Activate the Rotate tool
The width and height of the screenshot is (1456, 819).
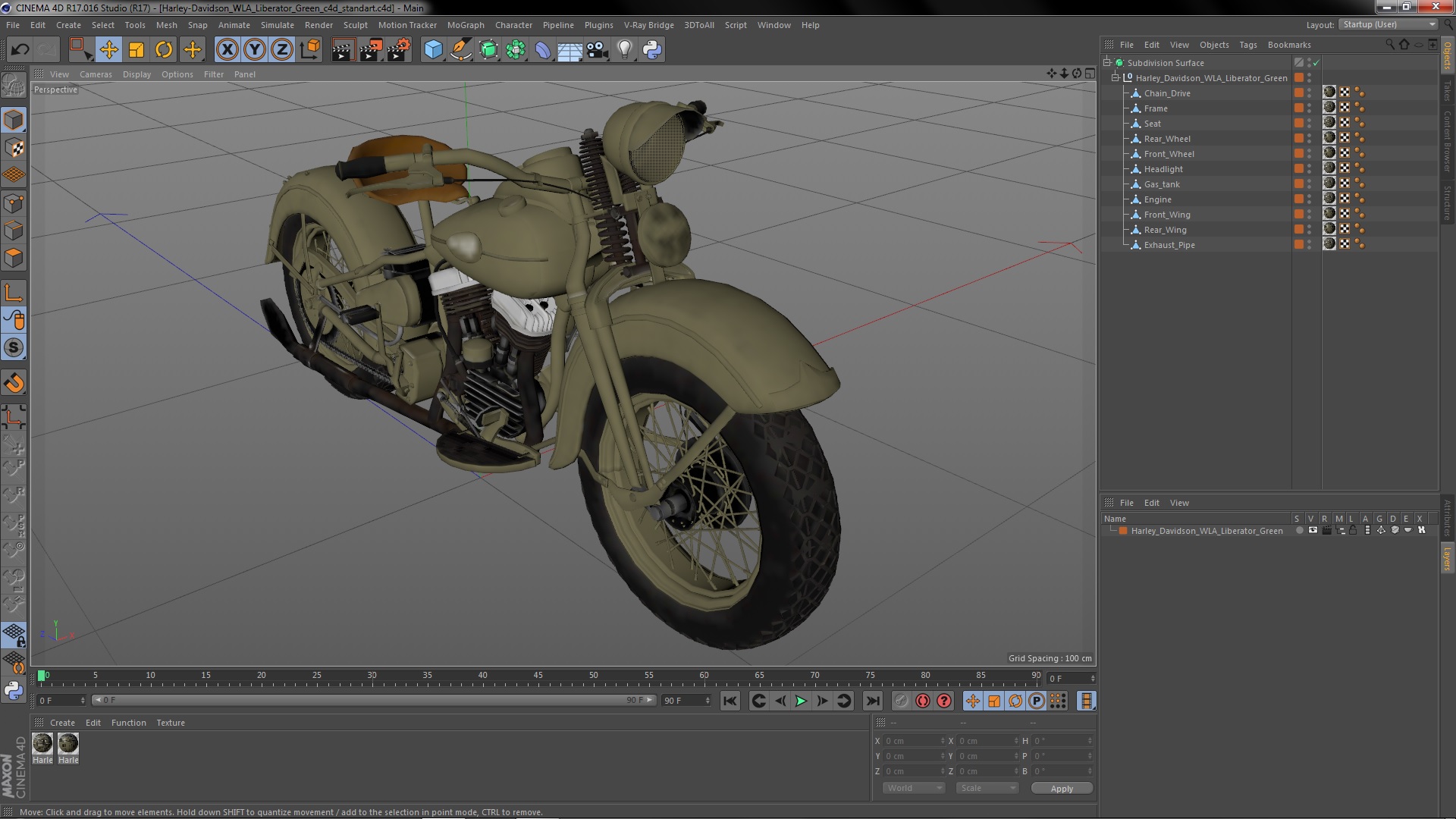point(164,50)
